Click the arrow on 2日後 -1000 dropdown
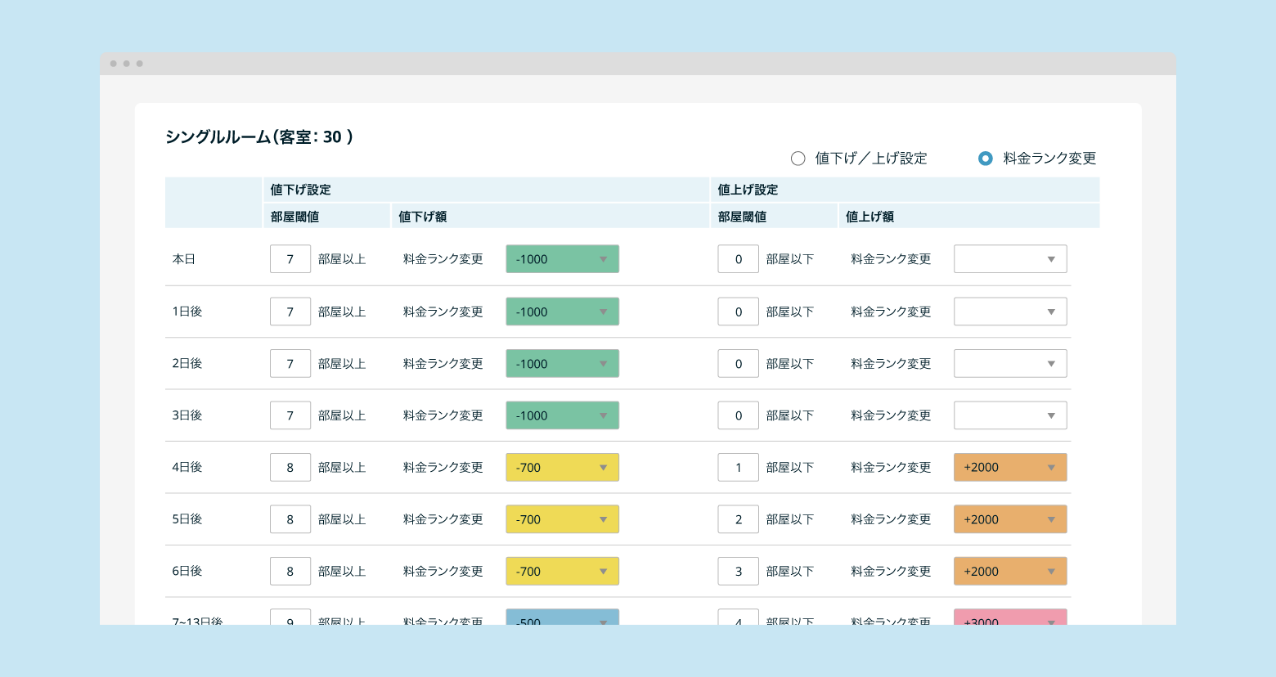The height and width of the screenshot is (677, 1276). [x=603, y=363]
